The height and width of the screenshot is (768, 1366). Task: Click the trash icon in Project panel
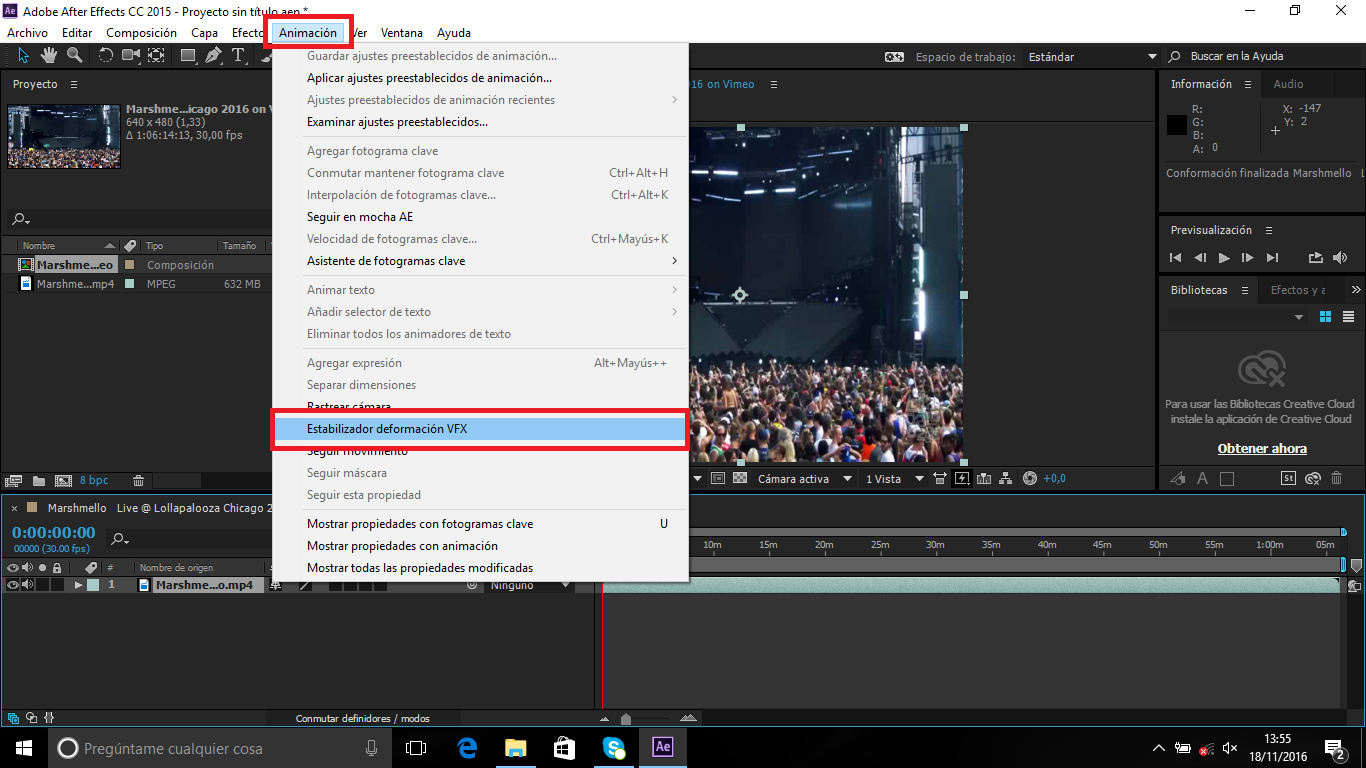[138, 481]
